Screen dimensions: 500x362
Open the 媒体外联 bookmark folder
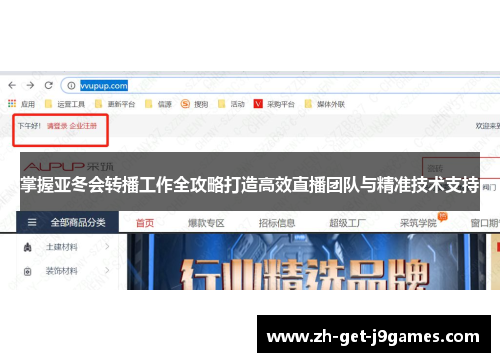325,104
